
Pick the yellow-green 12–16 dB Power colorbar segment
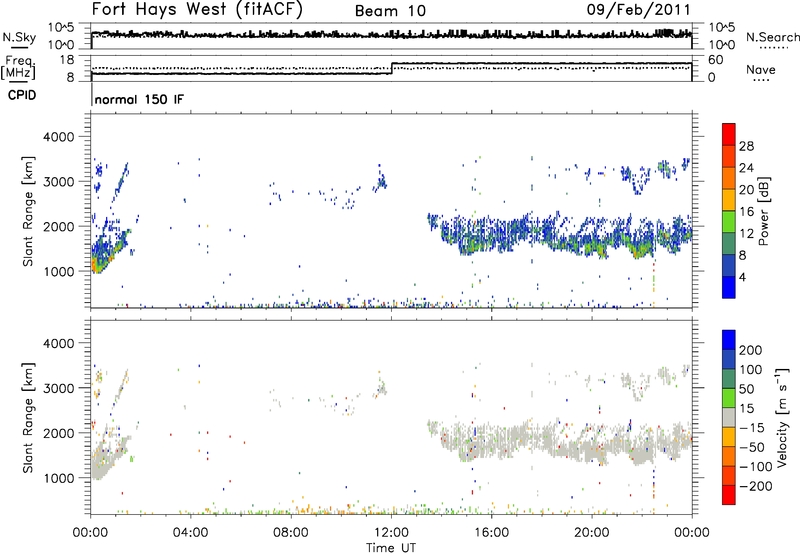point(729,221)
